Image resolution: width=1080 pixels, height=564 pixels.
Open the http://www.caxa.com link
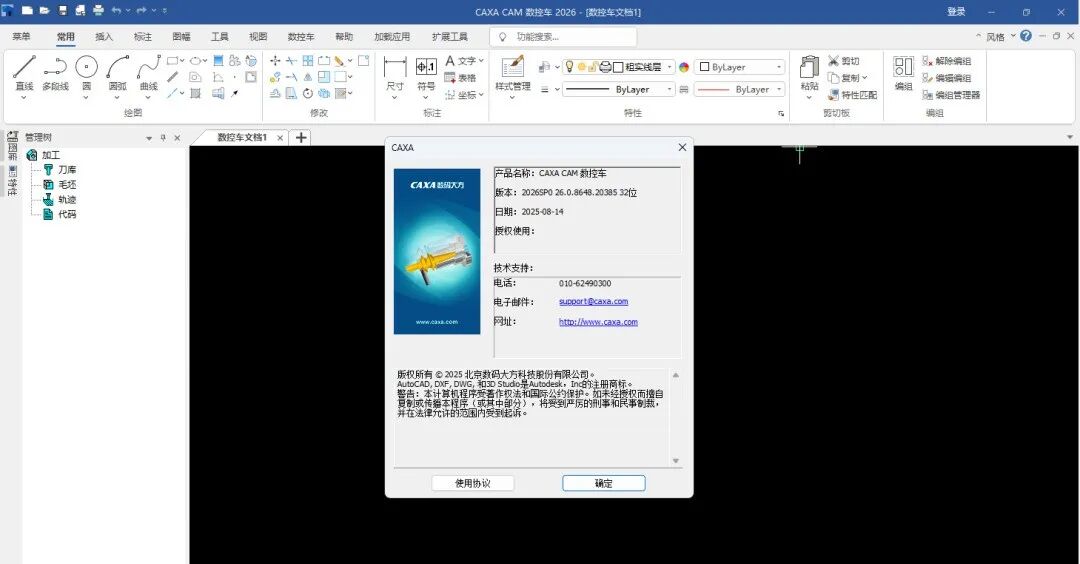598,322
